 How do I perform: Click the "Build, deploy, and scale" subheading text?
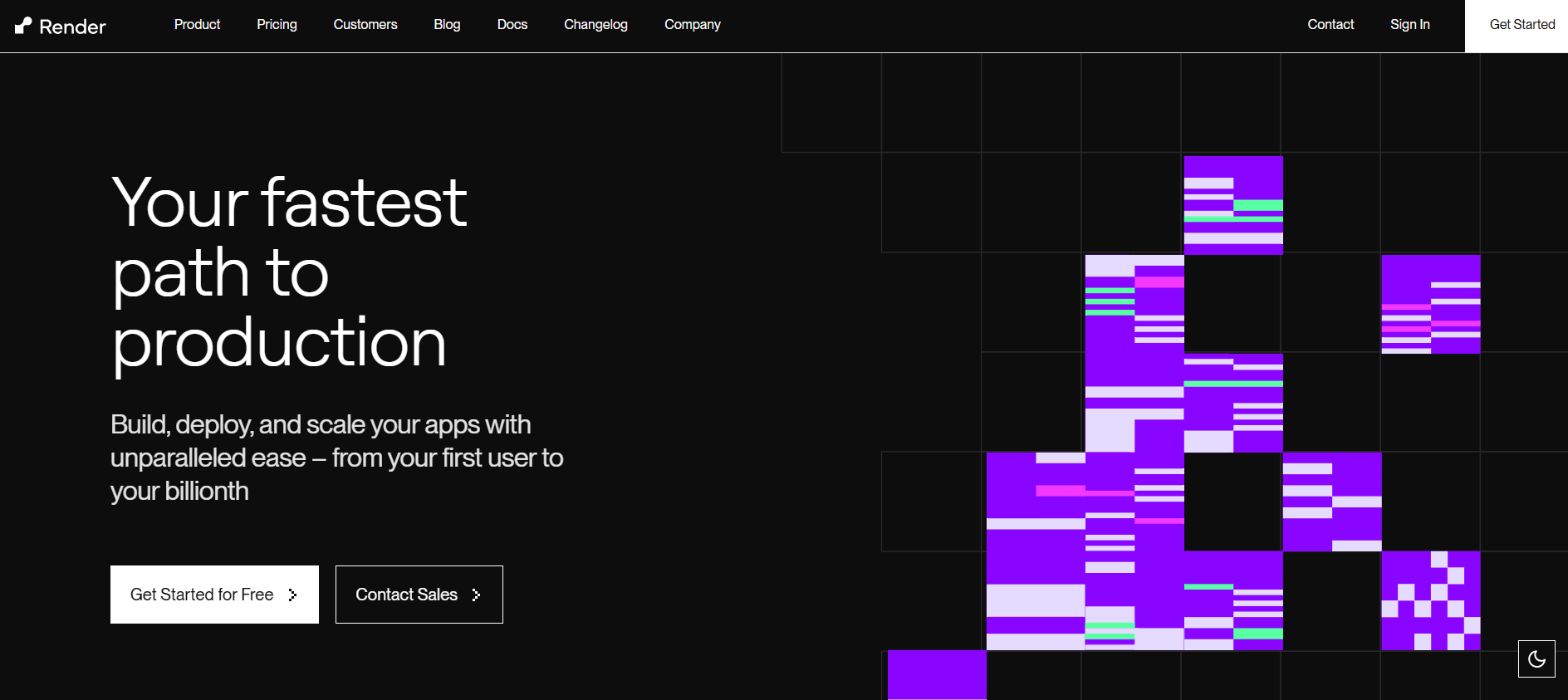(x=336, y=458)
